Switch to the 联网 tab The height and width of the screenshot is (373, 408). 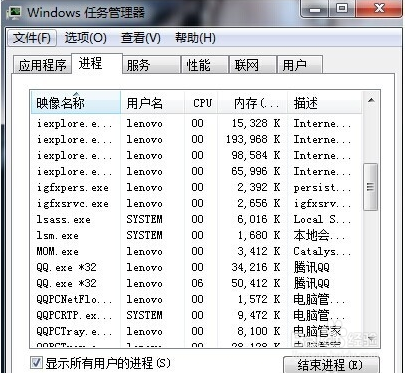[x=253, y=65]
